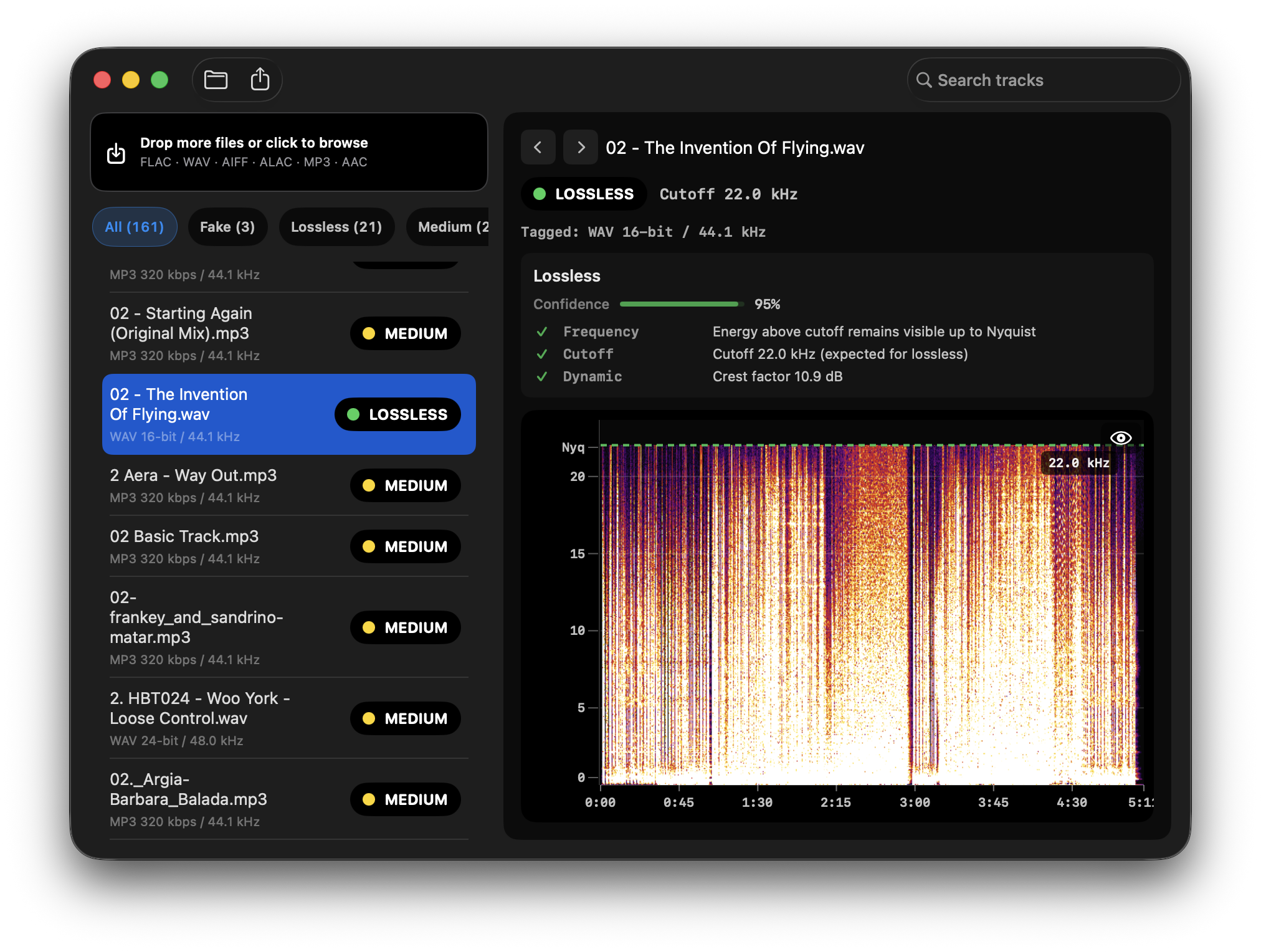Image resolution: width=1261 pixels, height=952 pixels.
Task: Select the Fake (3) filter tab
Action: pos(227,227)
